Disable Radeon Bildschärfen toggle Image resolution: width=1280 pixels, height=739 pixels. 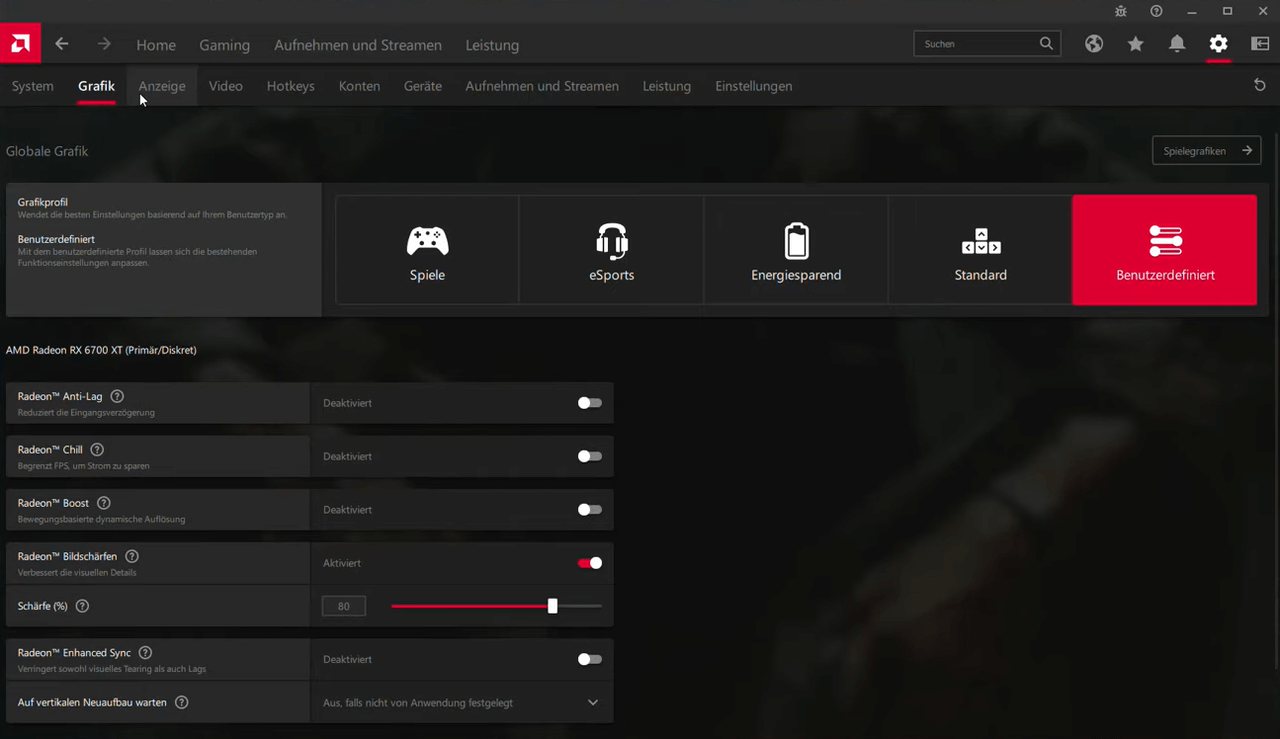590,563
